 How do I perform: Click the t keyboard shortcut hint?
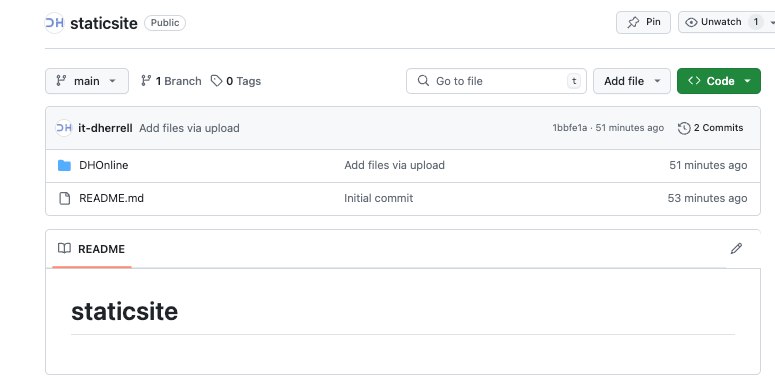tap(574, 81)
